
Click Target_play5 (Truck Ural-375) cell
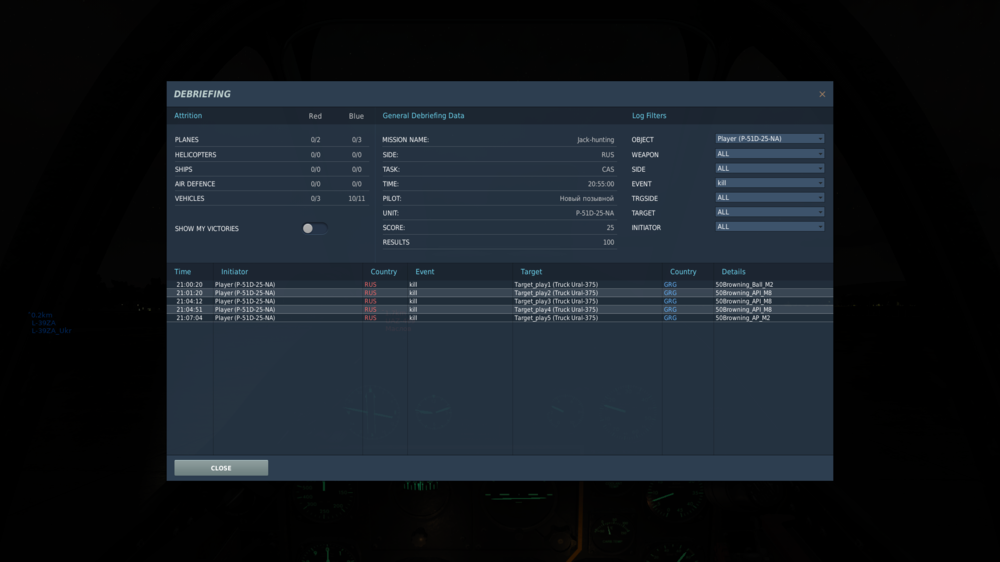tap(556, 318)
